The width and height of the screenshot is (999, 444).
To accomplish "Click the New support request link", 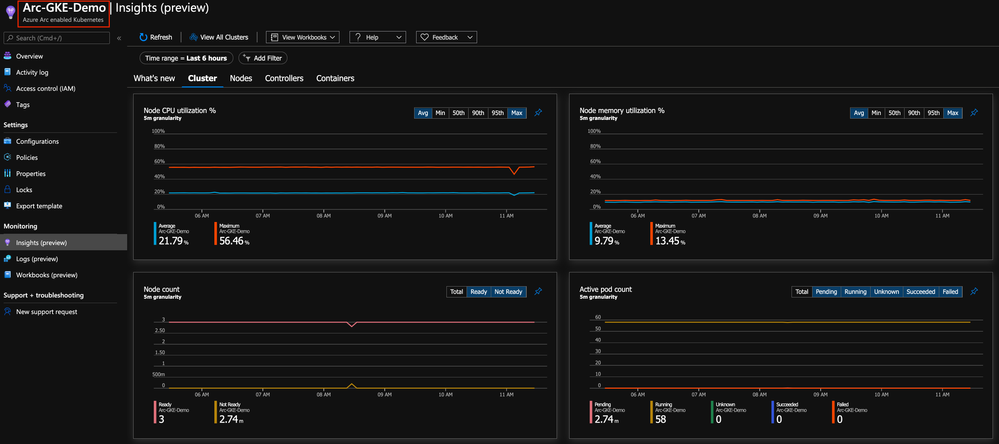I will 47,312.
